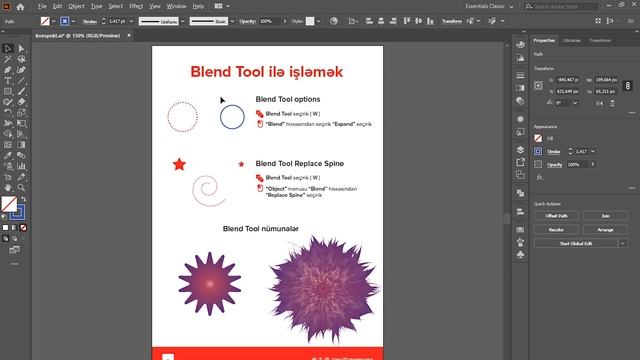Image resolution: width=640 pixels, height=360 pixels.
Task: Open the Gradient panel icon in the dock
Action: click(520, 88)
